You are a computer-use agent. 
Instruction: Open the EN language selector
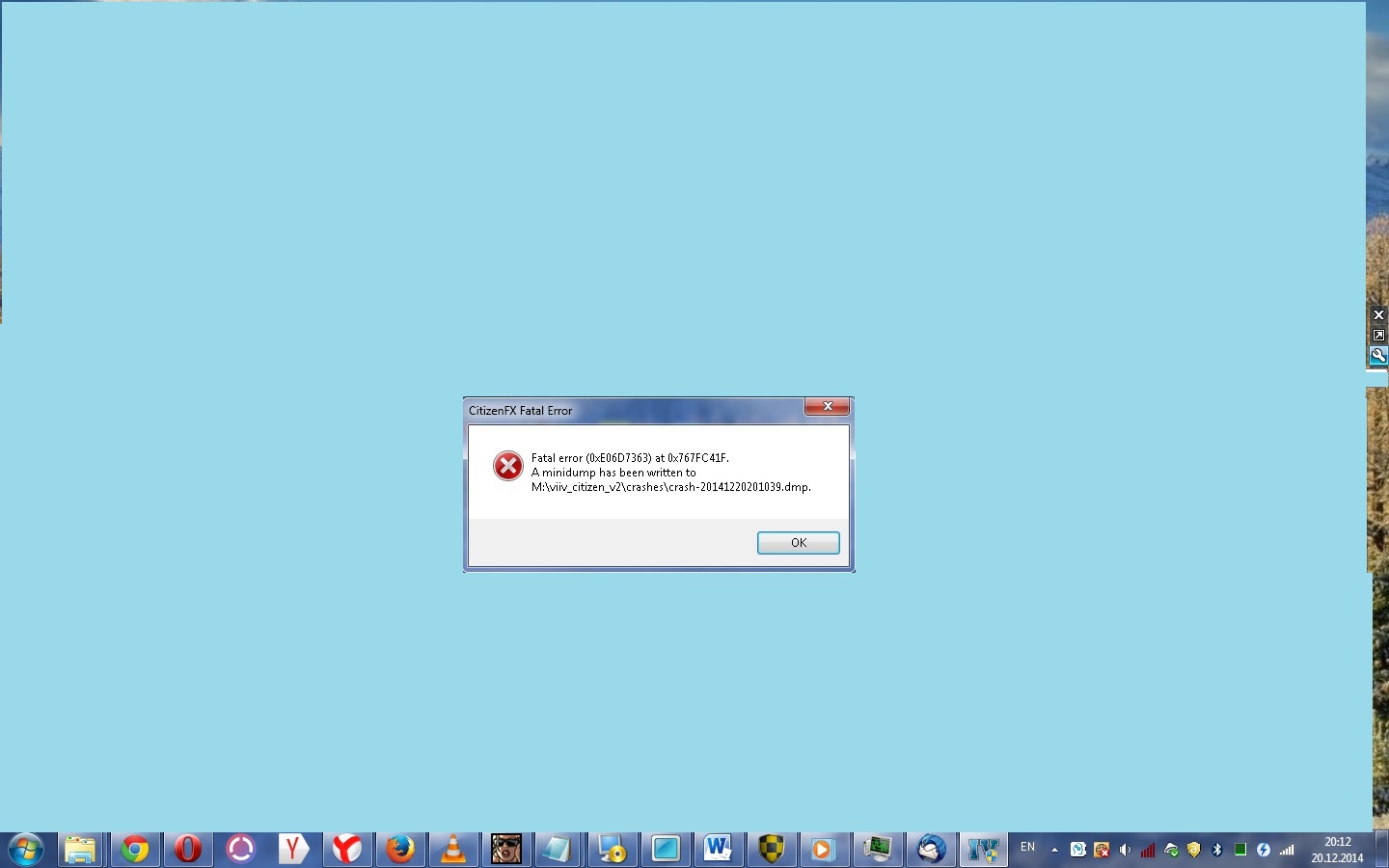pos(1027,848)
